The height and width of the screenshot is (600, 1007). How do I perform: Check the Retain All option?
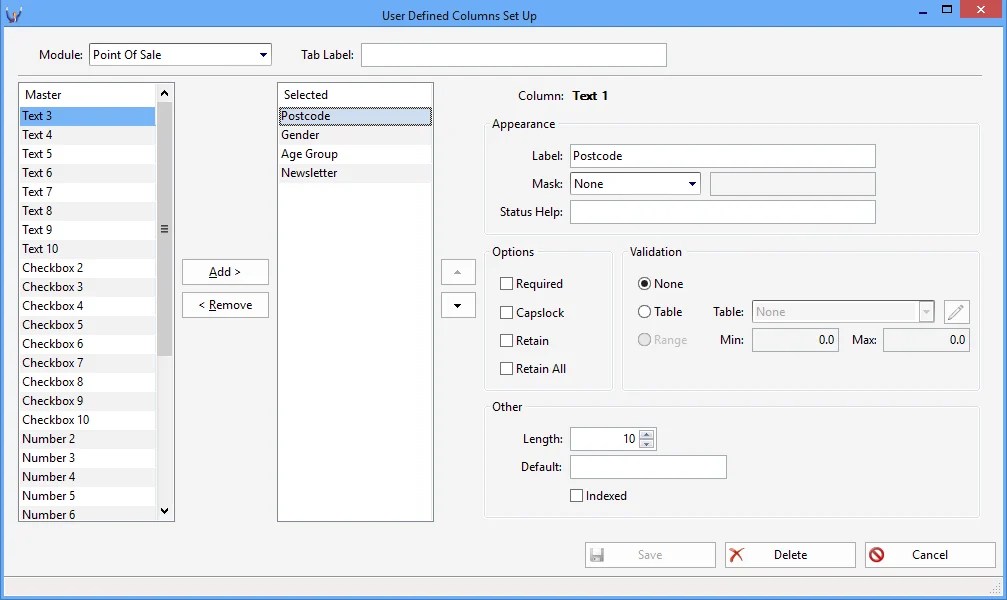tap(506, 368)
